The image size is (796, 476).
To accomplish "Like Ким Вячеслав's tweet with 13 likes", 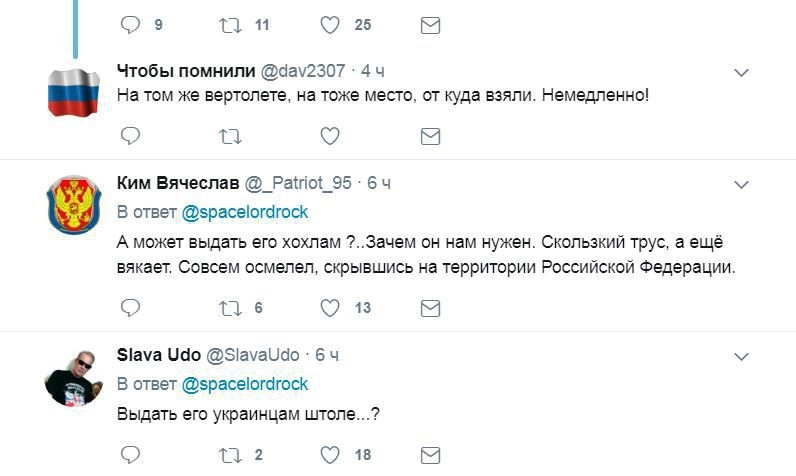I will coord(333,308).
